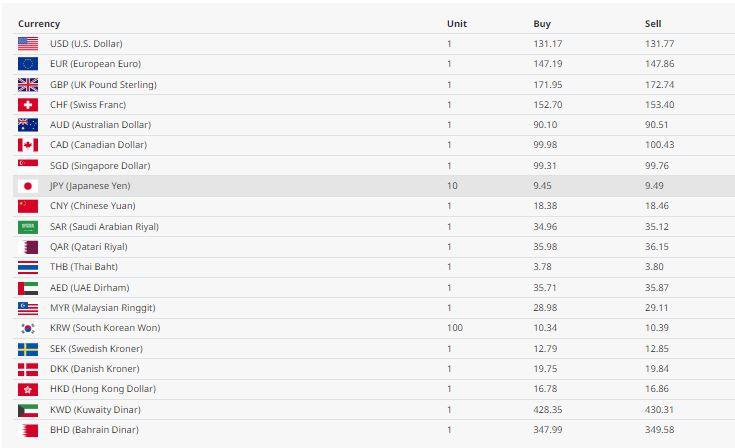This screenshot has height=448, width=735.
Task: Click the Currency column header
Action: [39, 24]
